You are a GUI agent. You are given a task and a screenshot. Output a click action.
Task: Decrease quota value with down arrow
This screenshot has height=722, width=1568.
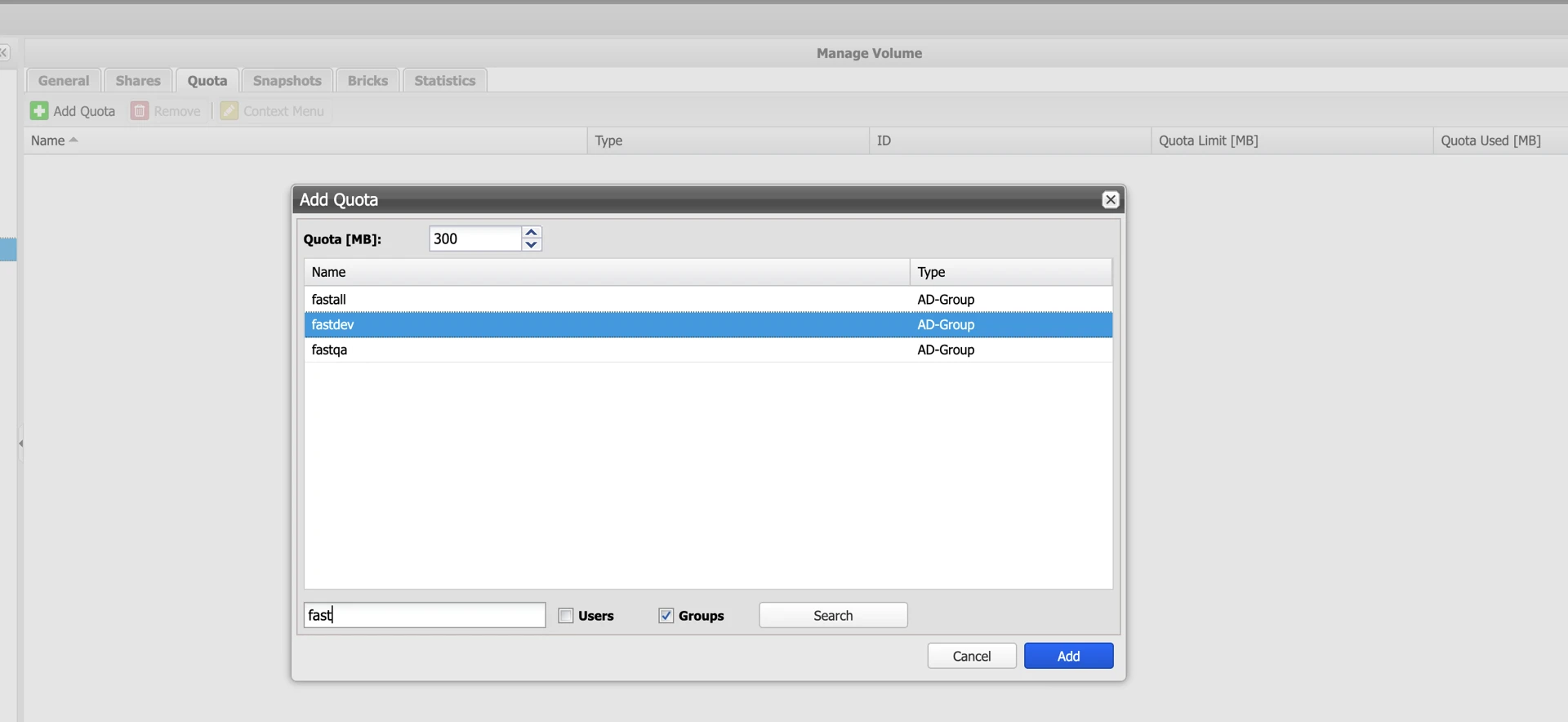click(x=531, y=245)
